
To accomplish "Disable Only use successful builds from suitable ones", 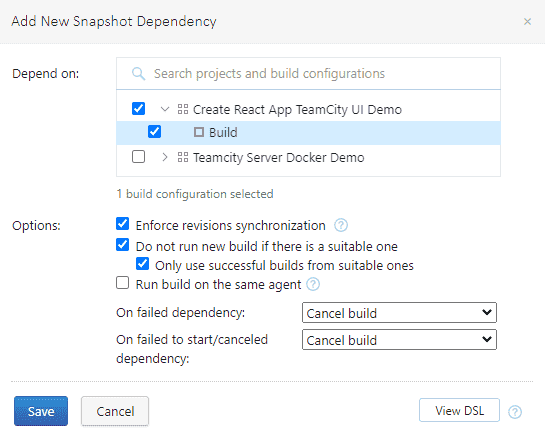I will pyautogui.click(x=143, y=264).
